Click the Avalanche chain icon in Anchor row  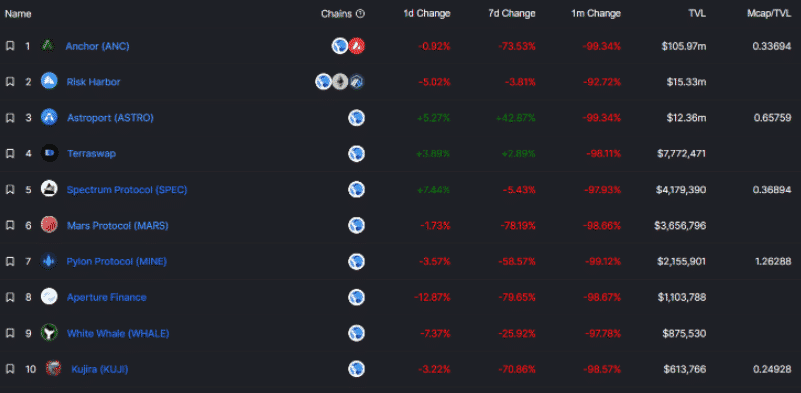point(357,46)
